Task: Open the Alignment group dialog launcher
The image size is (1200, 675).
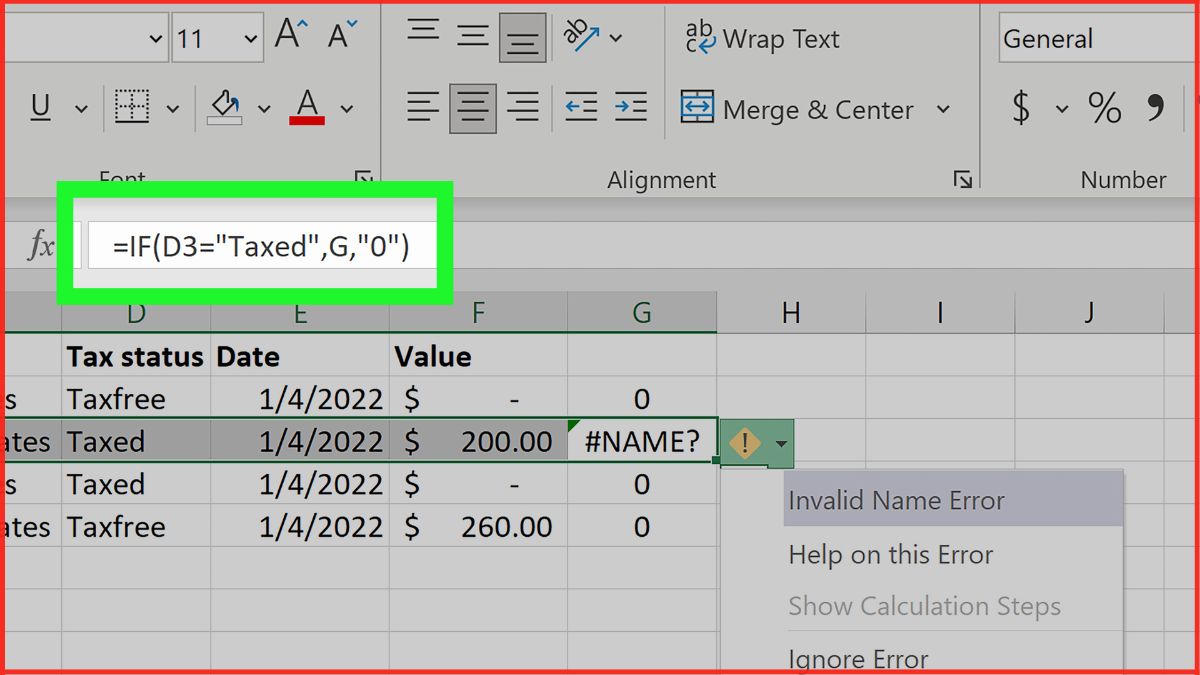Action: pos(963,178)
